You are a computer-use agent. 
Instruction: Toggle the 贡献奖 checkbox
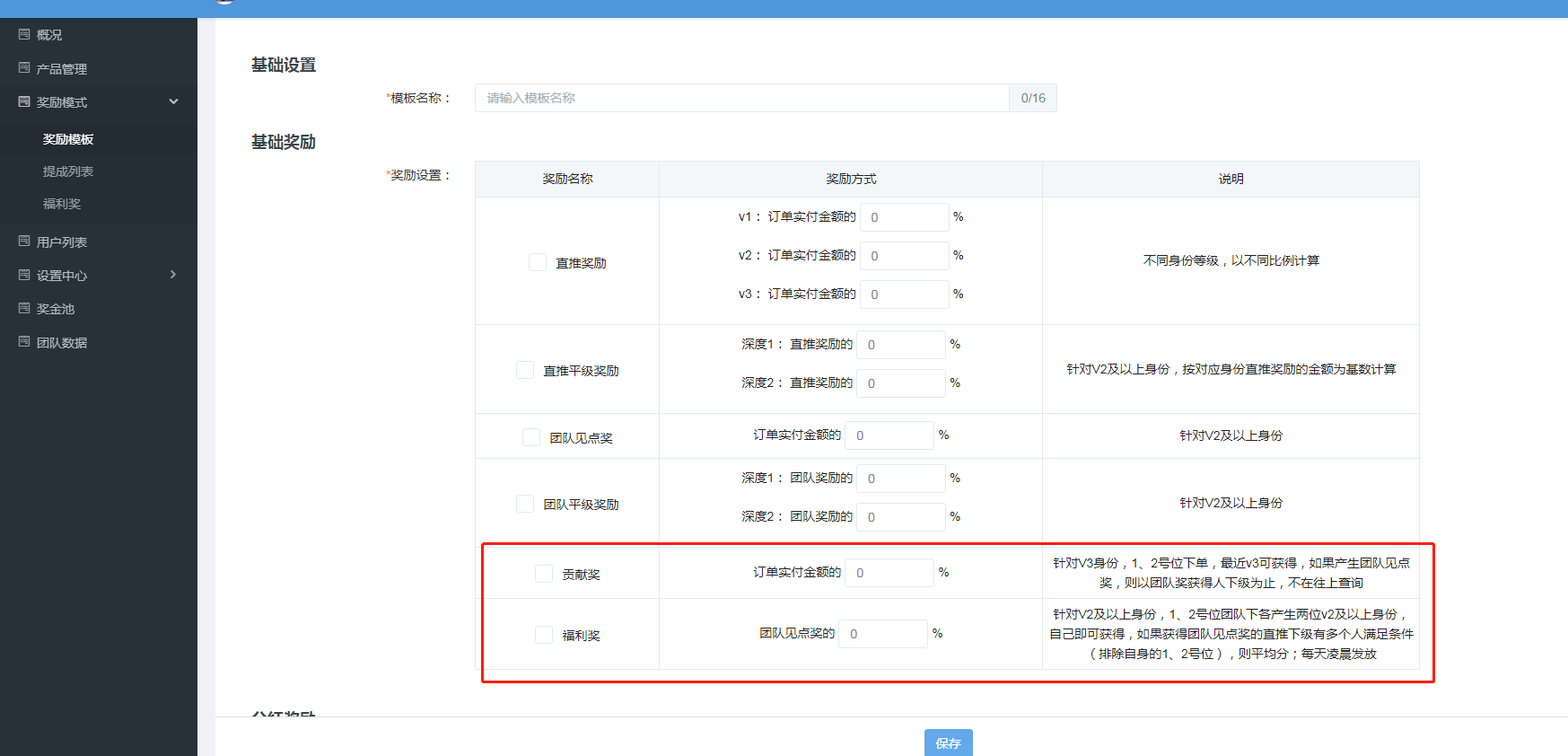click(x=544, y=574)
